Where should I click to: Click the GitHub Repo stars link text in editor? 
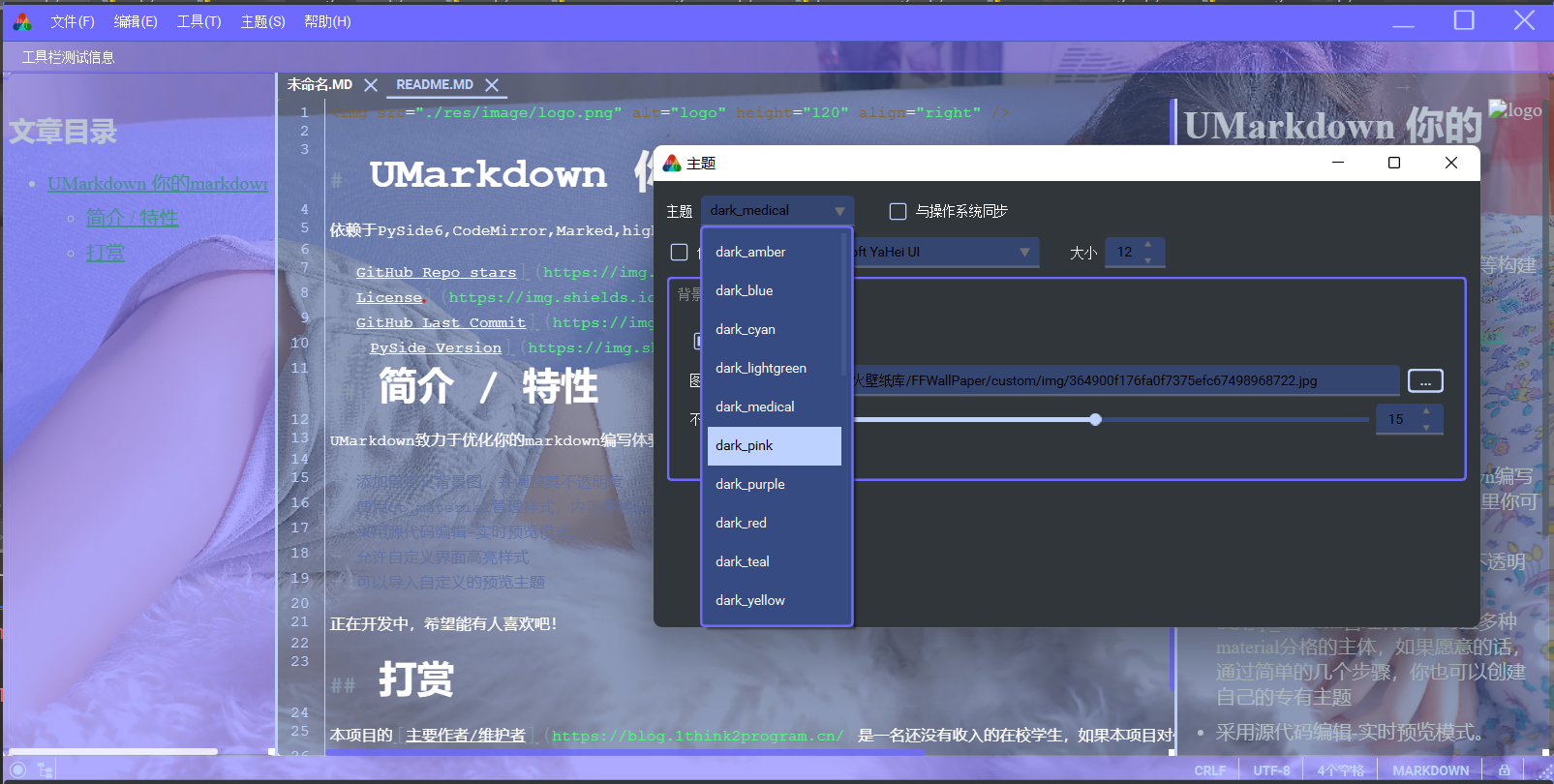tap(436, 273)
